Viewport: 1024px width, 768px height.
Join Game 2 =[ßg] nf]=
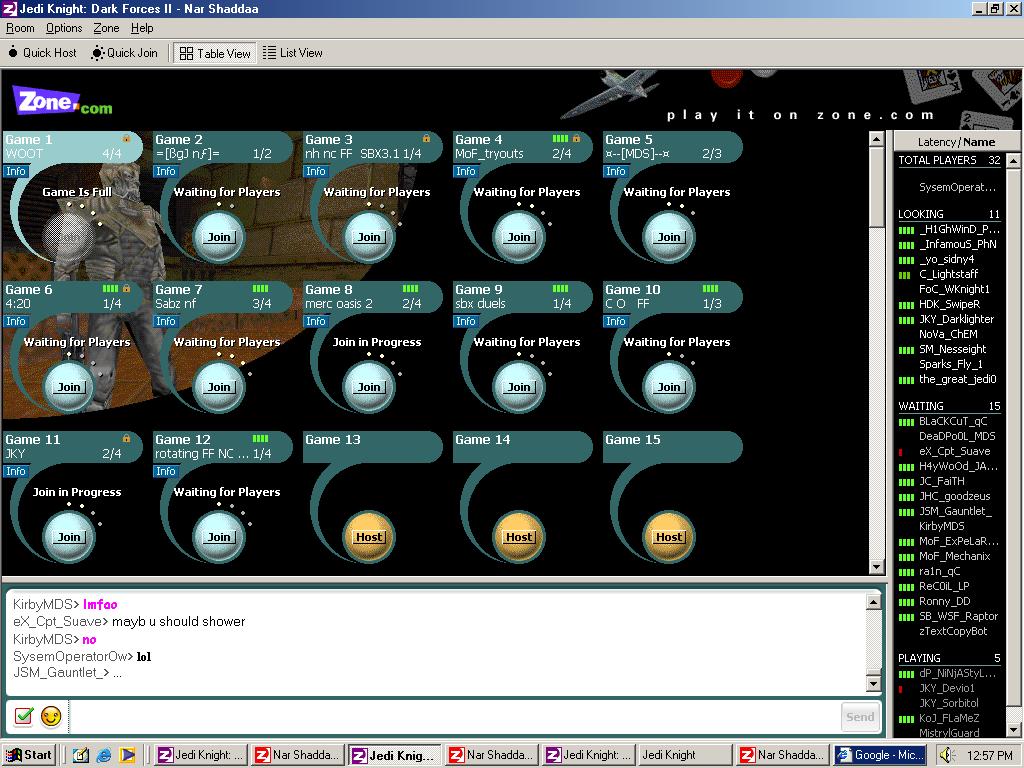click(x=219, y=237)
